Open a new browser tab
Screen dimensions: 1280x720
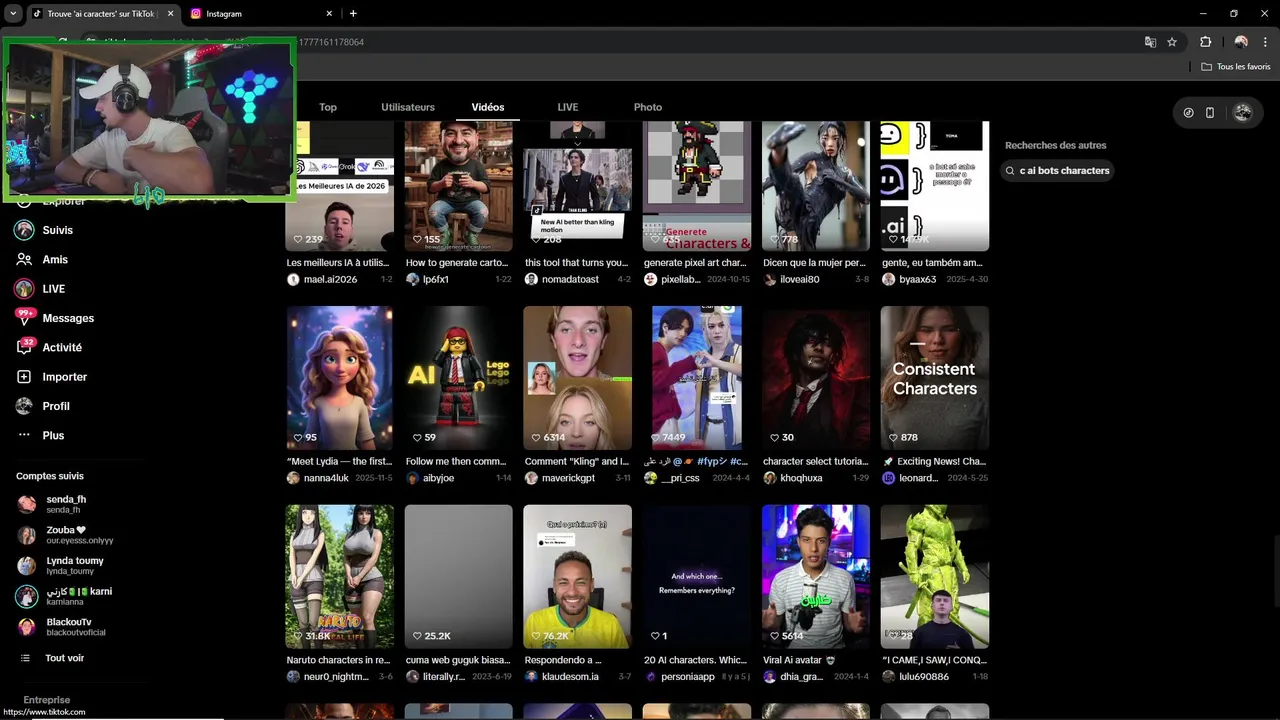[x=353, y=14]
